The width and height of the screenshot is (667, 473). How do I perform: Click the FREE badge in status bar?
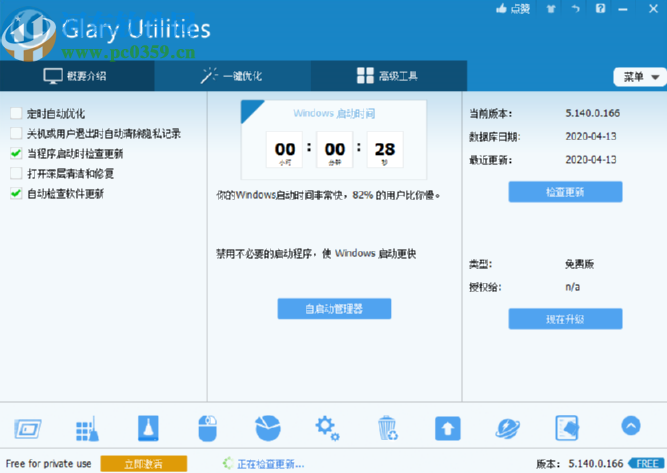point(647,464)
